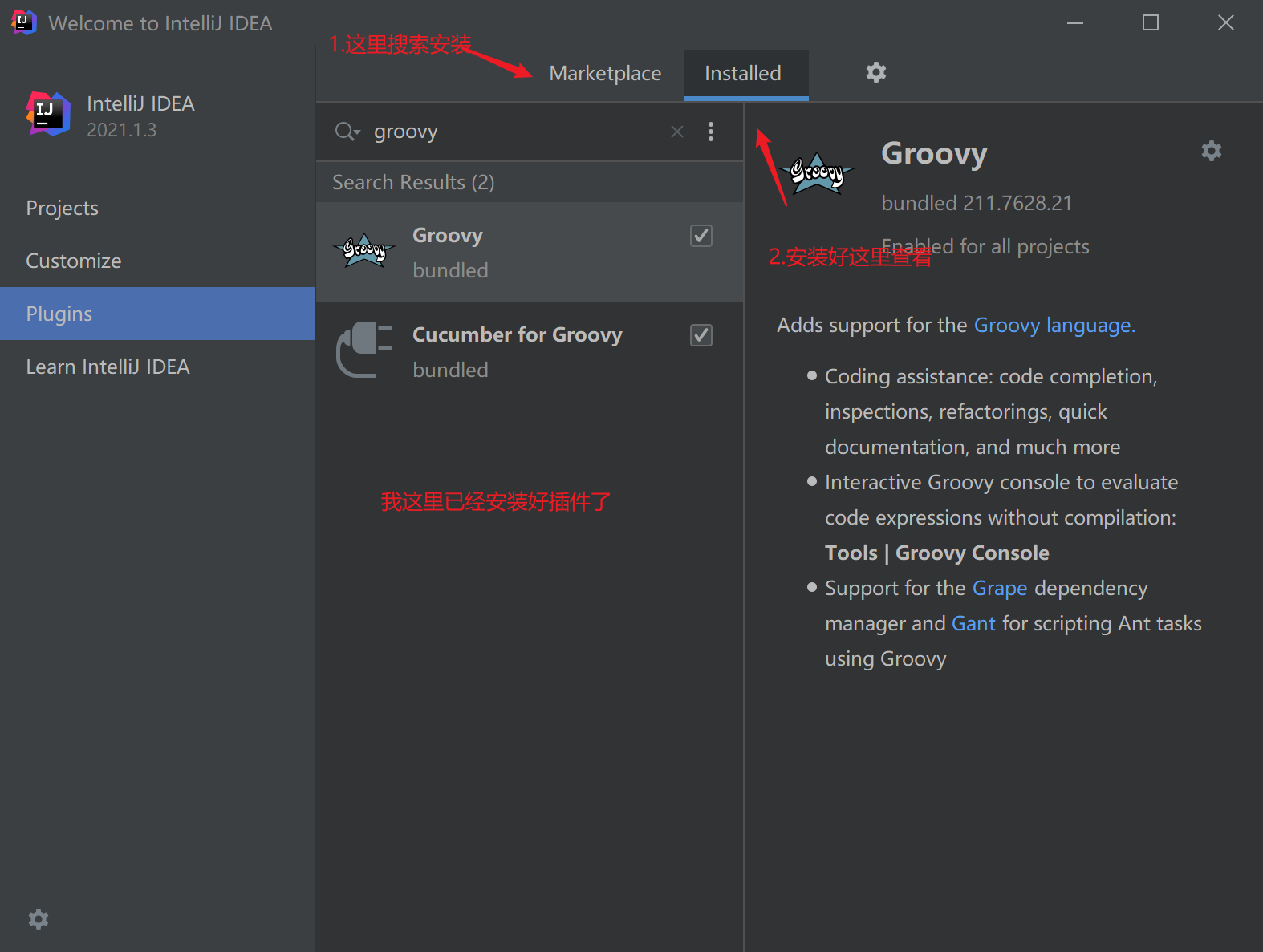
Task: Click the IntelliJ icon in the title bar
Action: 24,22
